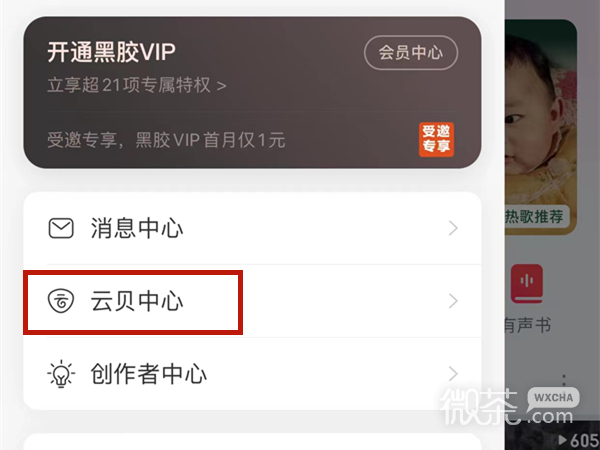Viewport: 600px width, 450px height.
Task: Select the 创作者中心 menu item
Action: (x=252, y=374)
